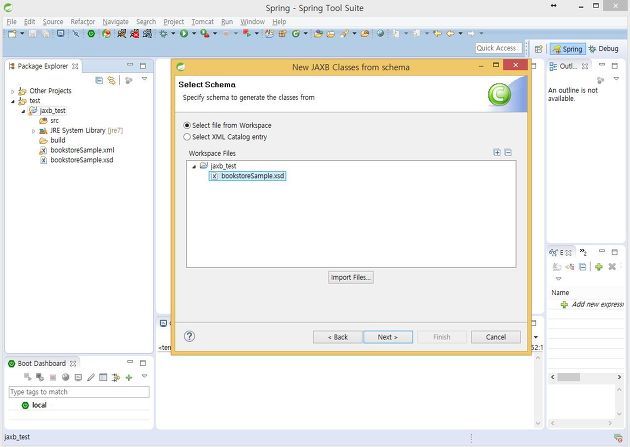Image resolution: width=630 pixels, height=447 pixels.
Task: Collapse the jaxb_test project in Package Explorer
Action: point(23,111)
